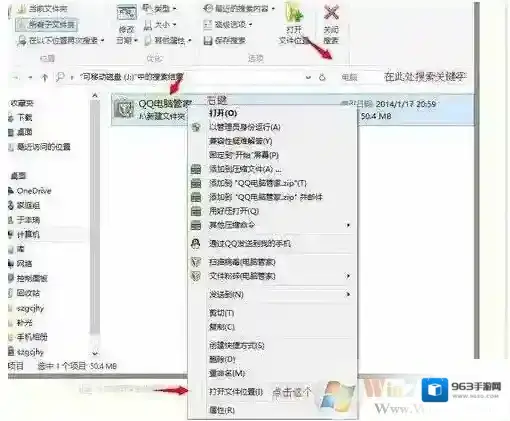The height and width of the screenshot is (421, 510).
Task: Click the address bar path text
Action: [x=132, y=77]
